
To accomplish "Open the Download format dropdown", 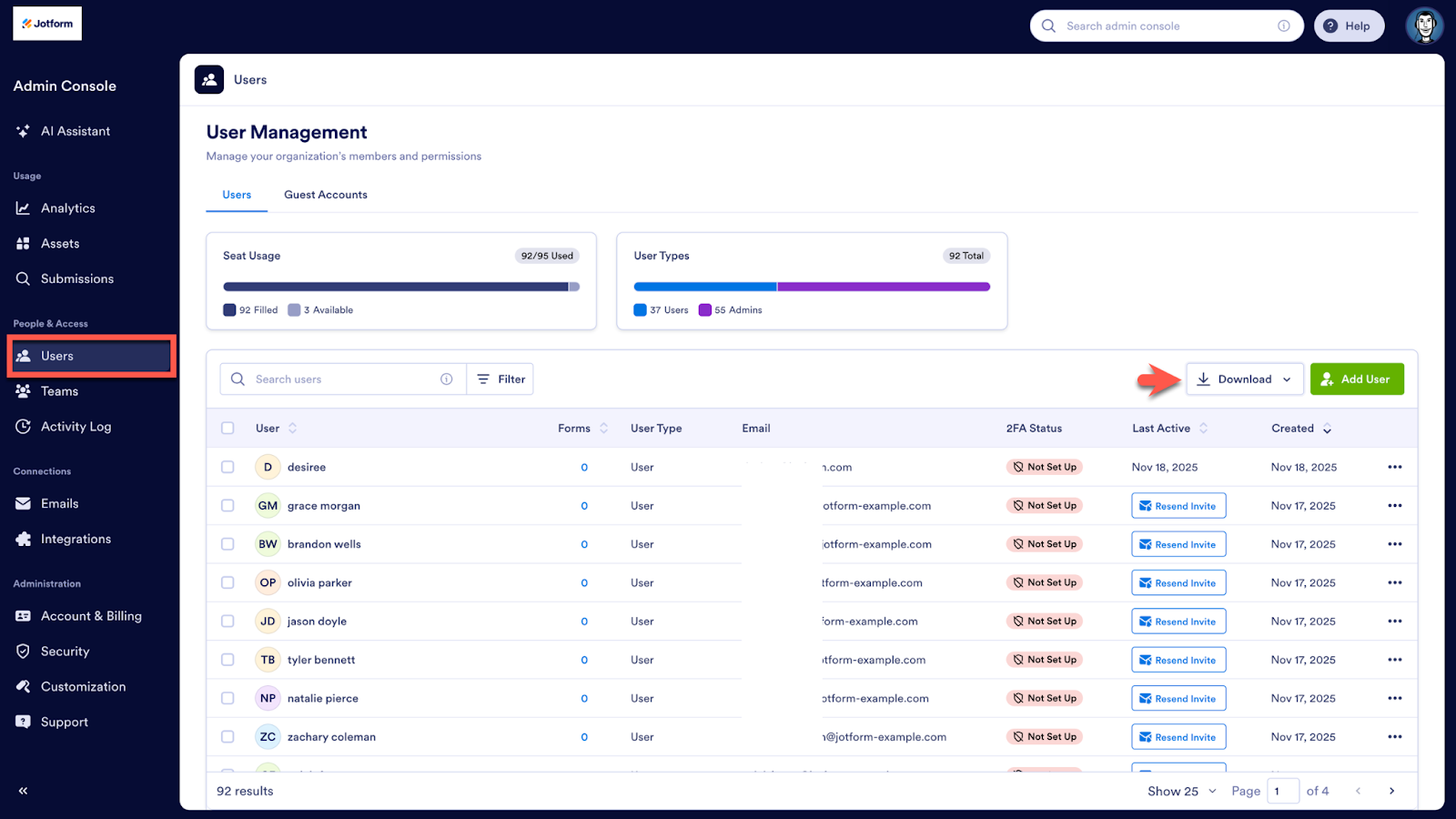I will coord(1287,379).
